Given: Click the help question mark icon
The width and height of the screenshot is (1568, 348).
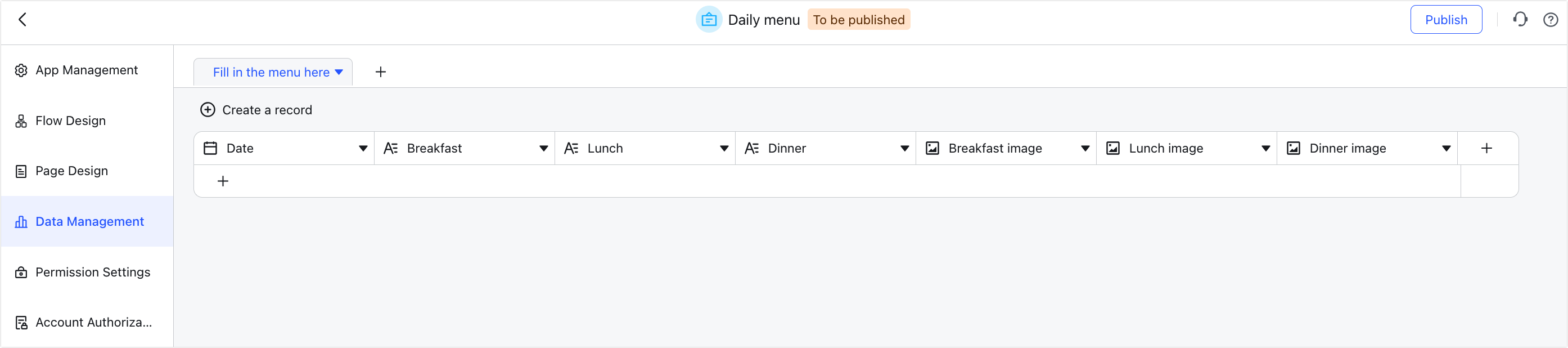Looking at the screenshot, I should click(1550, 19).
